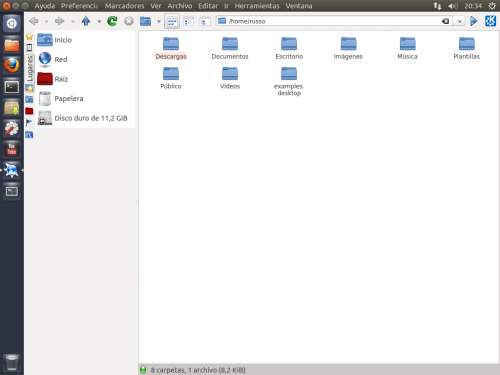Click the red folder sidebar tab icon

point(29,111)
